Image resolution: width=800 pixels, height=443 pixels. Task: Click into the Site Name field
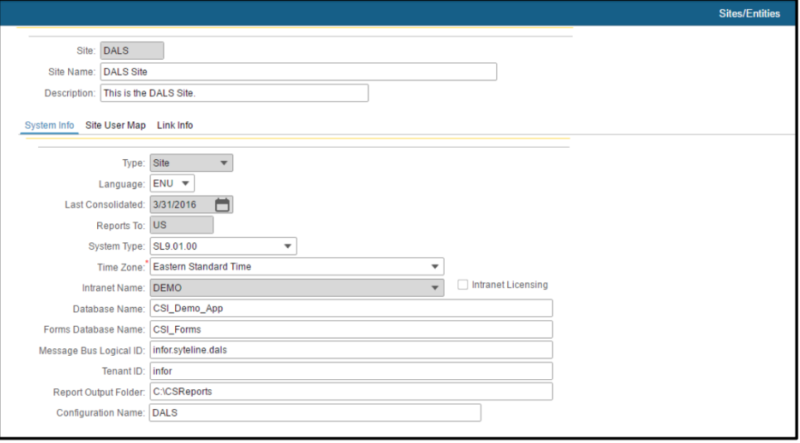click(x=298, y=71)
